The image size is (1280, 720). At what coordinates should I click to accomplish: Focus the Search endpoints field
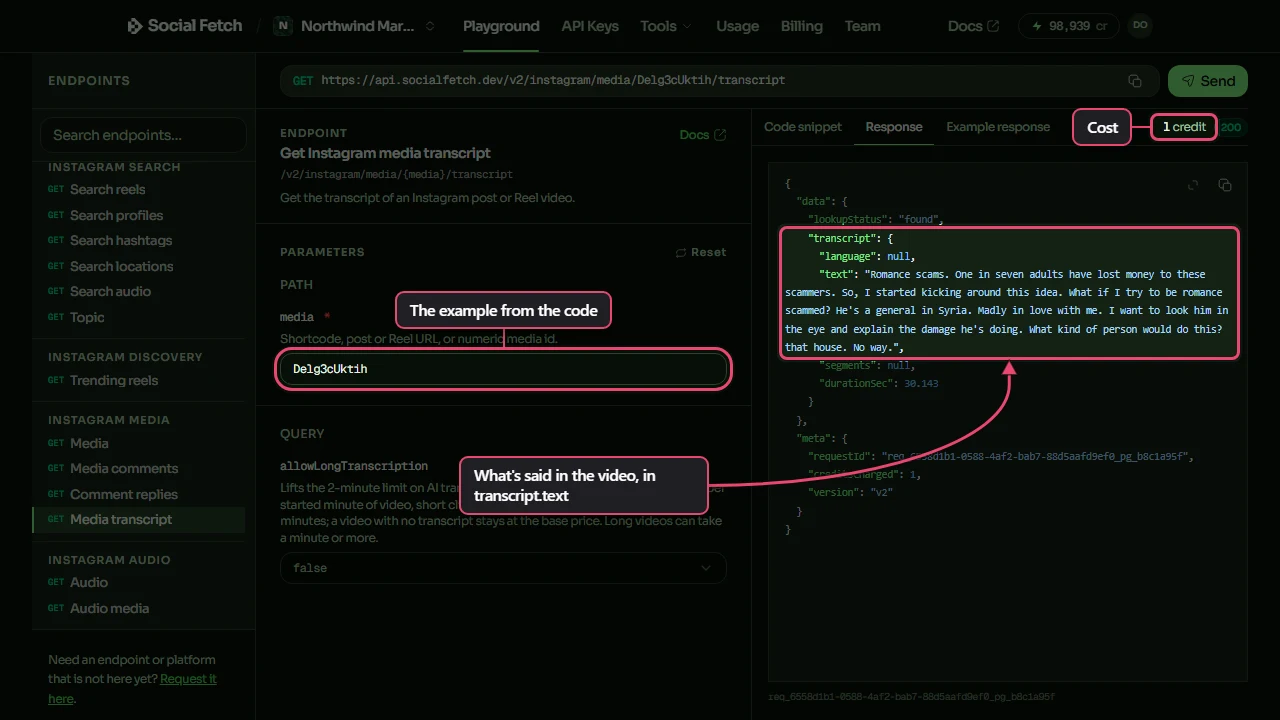143,135
